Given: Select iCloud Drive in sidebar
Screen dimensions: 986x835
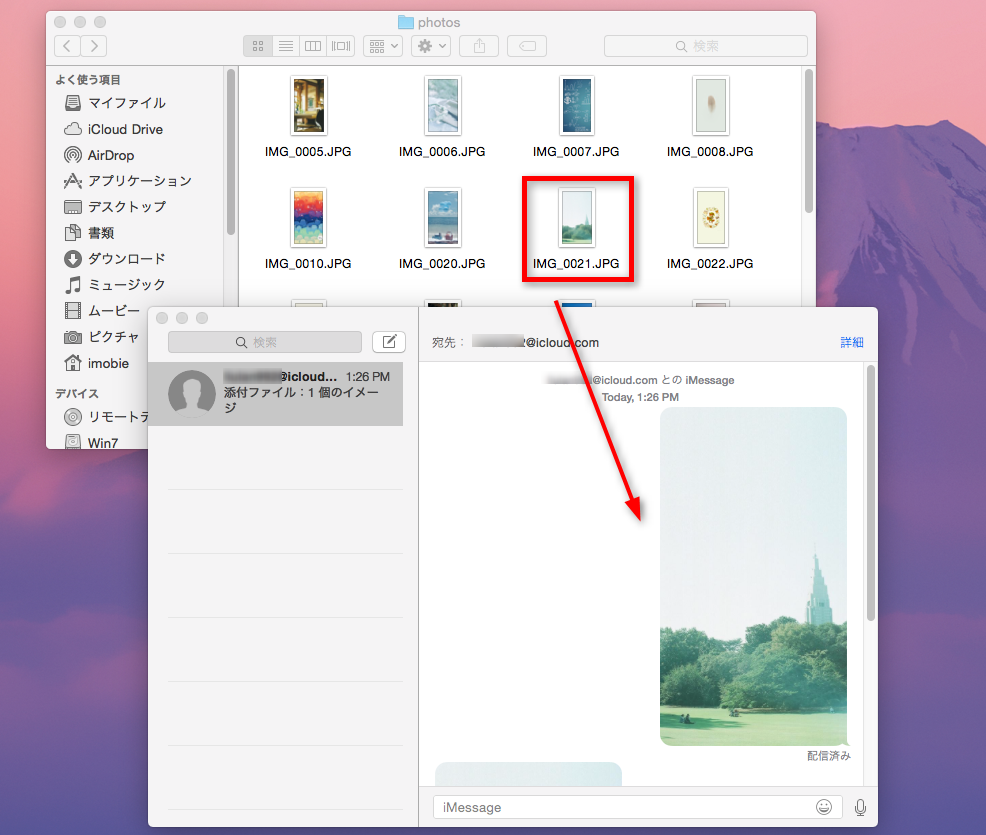Looking at the screenshot, I should tap(124, 129).
